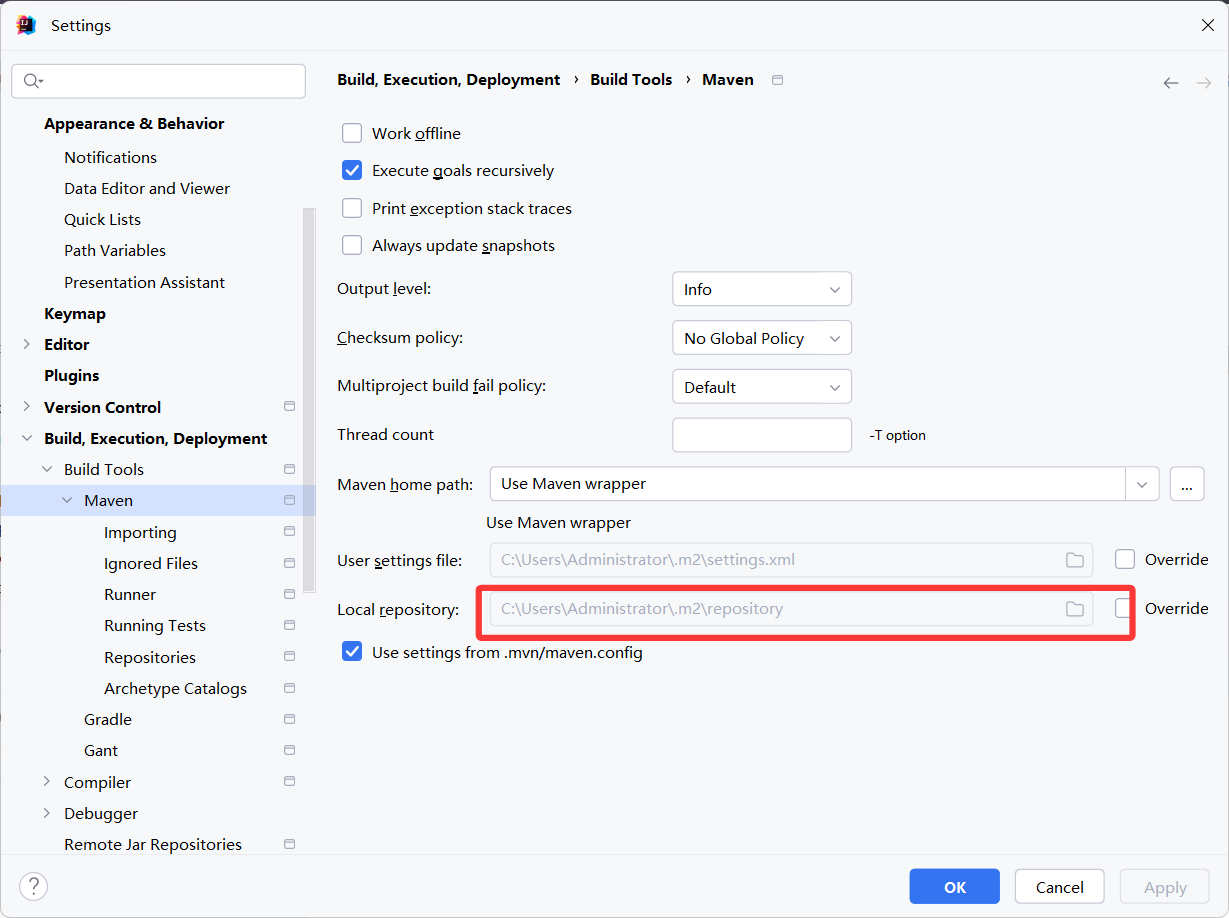Tick Override for Local repository
1229x918 pixels.
click(1125, 608)
